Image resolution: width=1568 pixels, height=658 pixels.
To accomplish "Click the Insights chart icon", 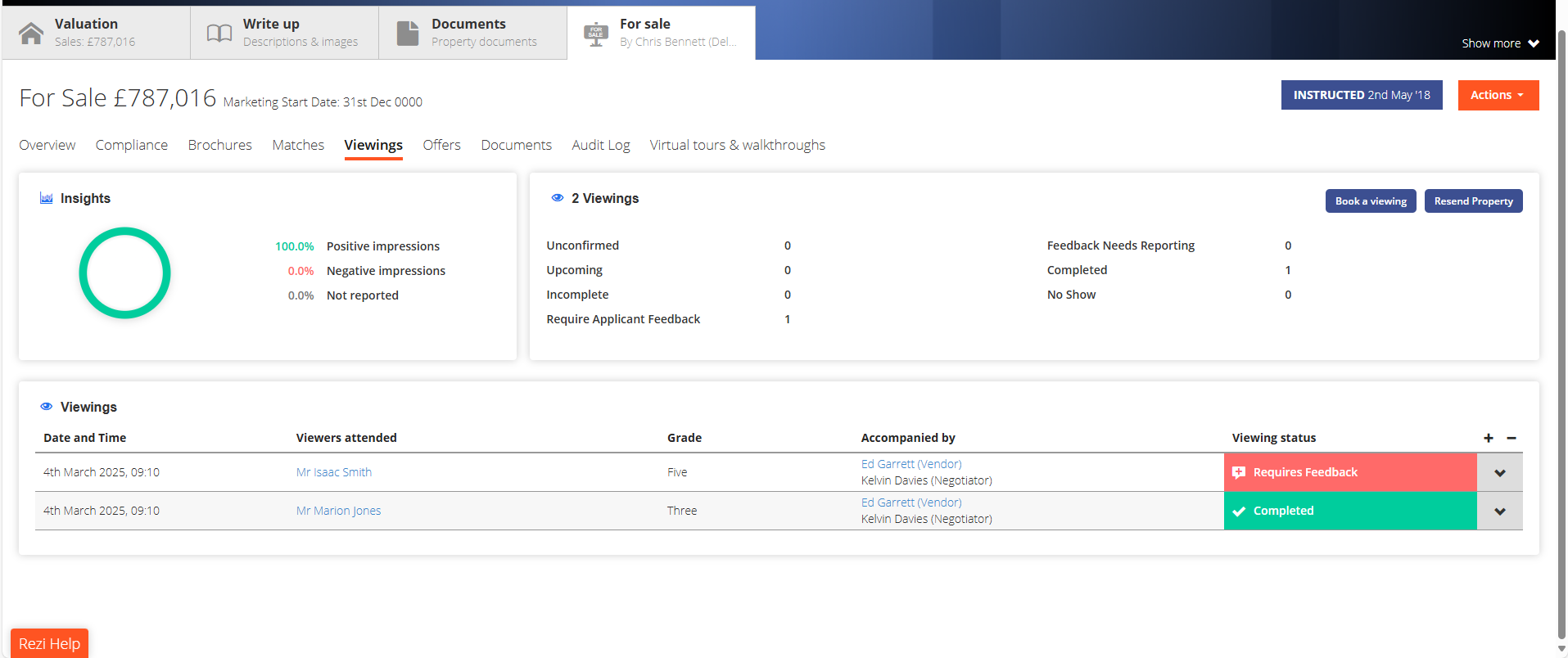I will click(x=47, y=198).
